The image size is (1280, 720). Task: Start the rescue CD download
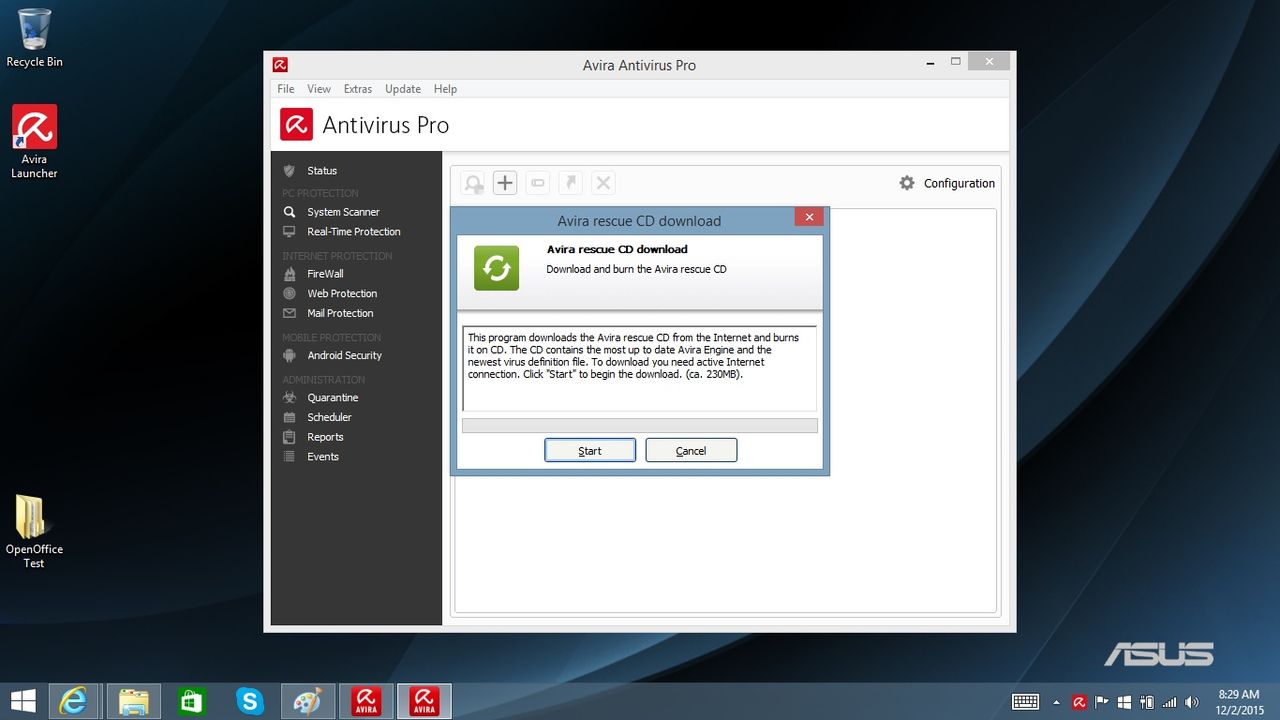tap(590, 451)
